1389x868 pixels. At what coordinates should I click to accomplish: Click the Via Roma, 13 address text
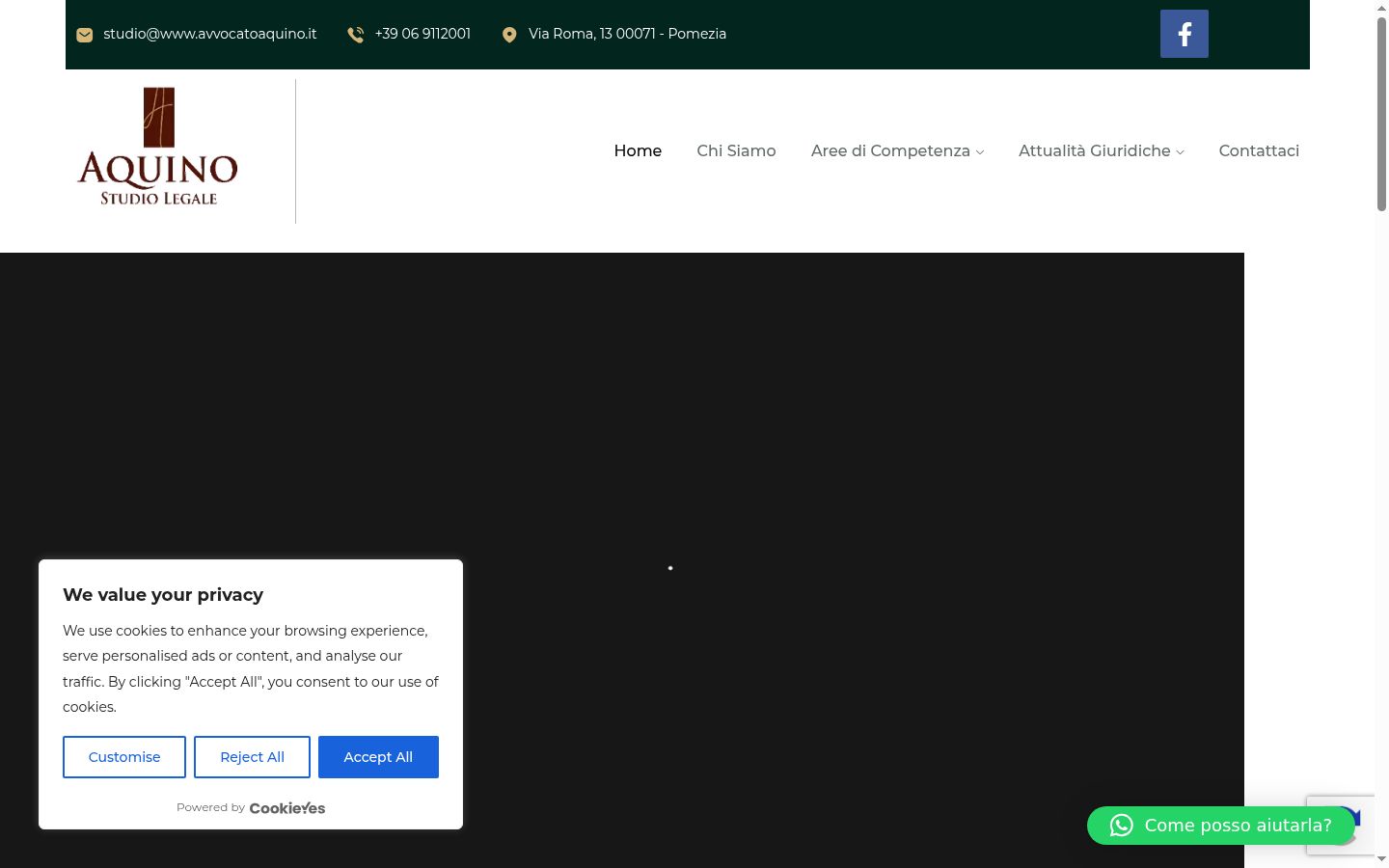[627, 34]
